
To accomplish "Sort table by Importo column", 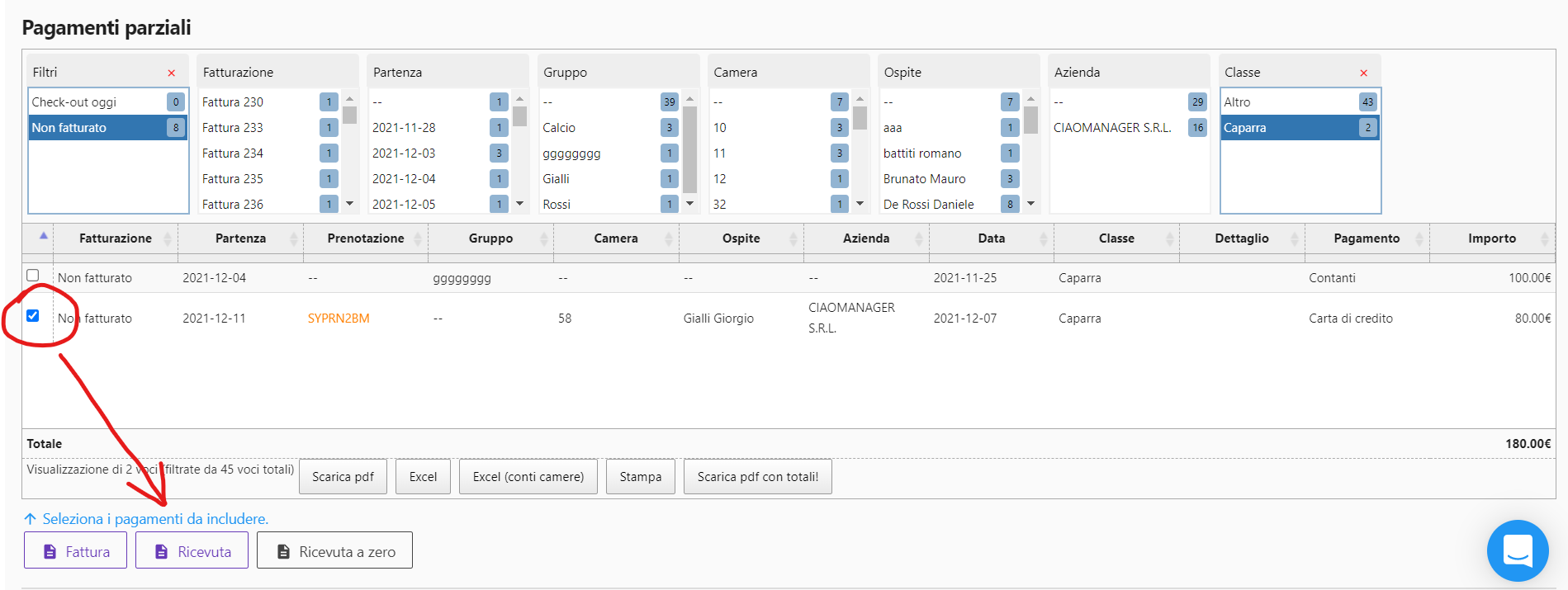I will pos(1491,238).
